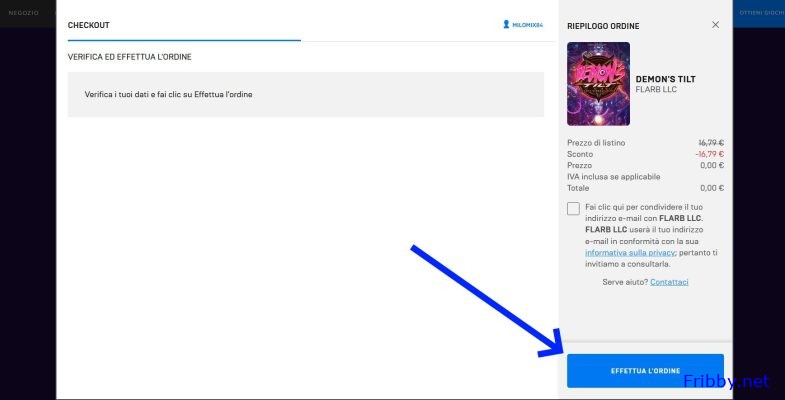Click the RIEPILOGO ORDINE heading
The height and width of the screenshot is (400, 785).
tap(603, 26)
